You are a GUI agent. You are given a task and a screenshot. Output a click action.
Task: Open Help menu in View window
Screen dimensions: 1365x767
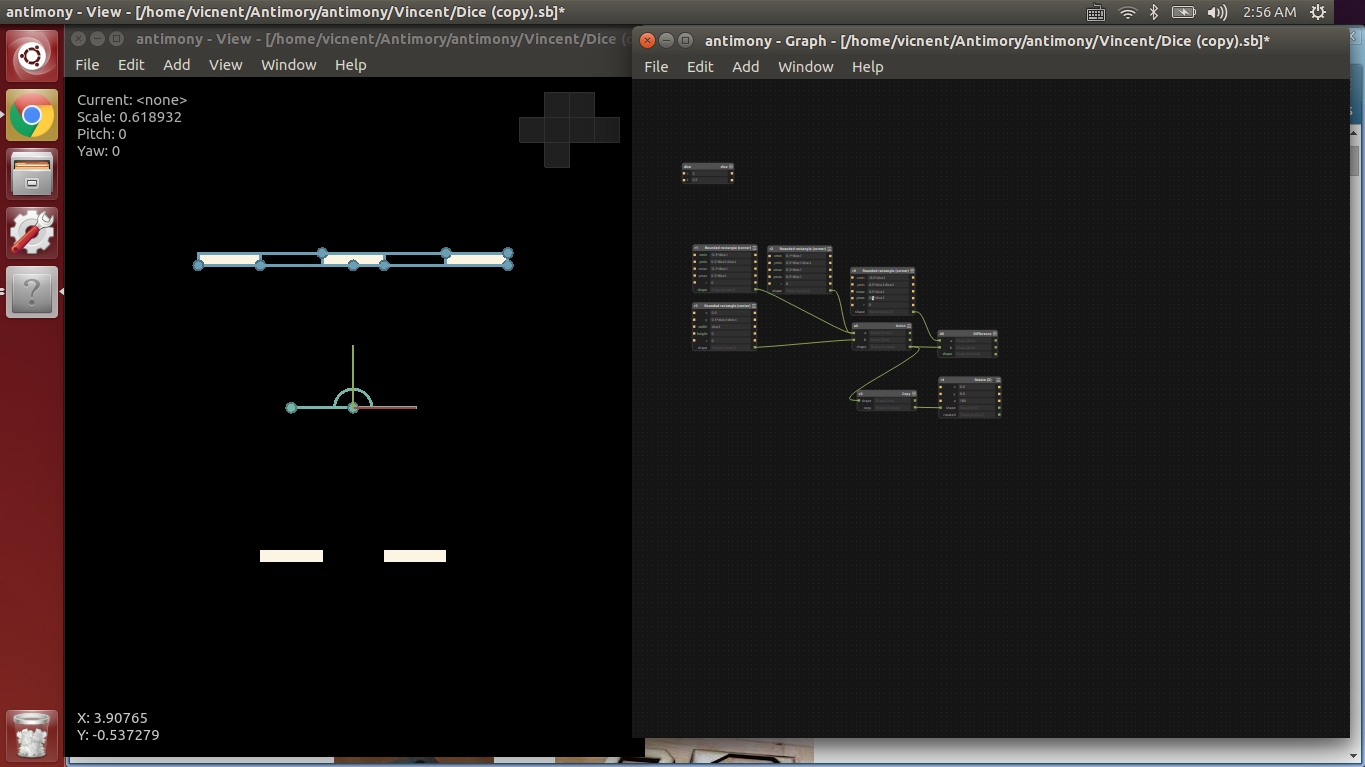(351, 64)
